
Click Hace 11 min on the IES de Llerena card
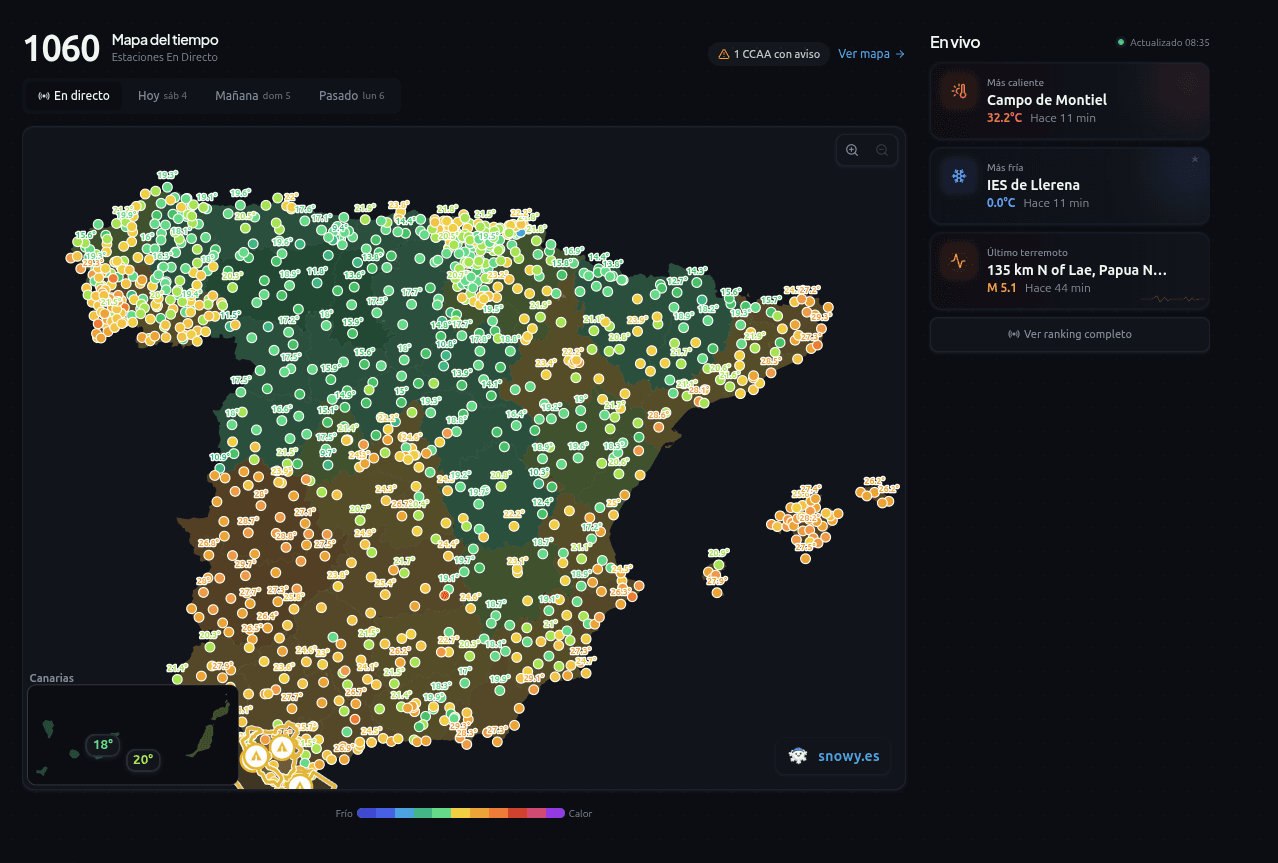pyautogui.click(x=1056, y=203)
